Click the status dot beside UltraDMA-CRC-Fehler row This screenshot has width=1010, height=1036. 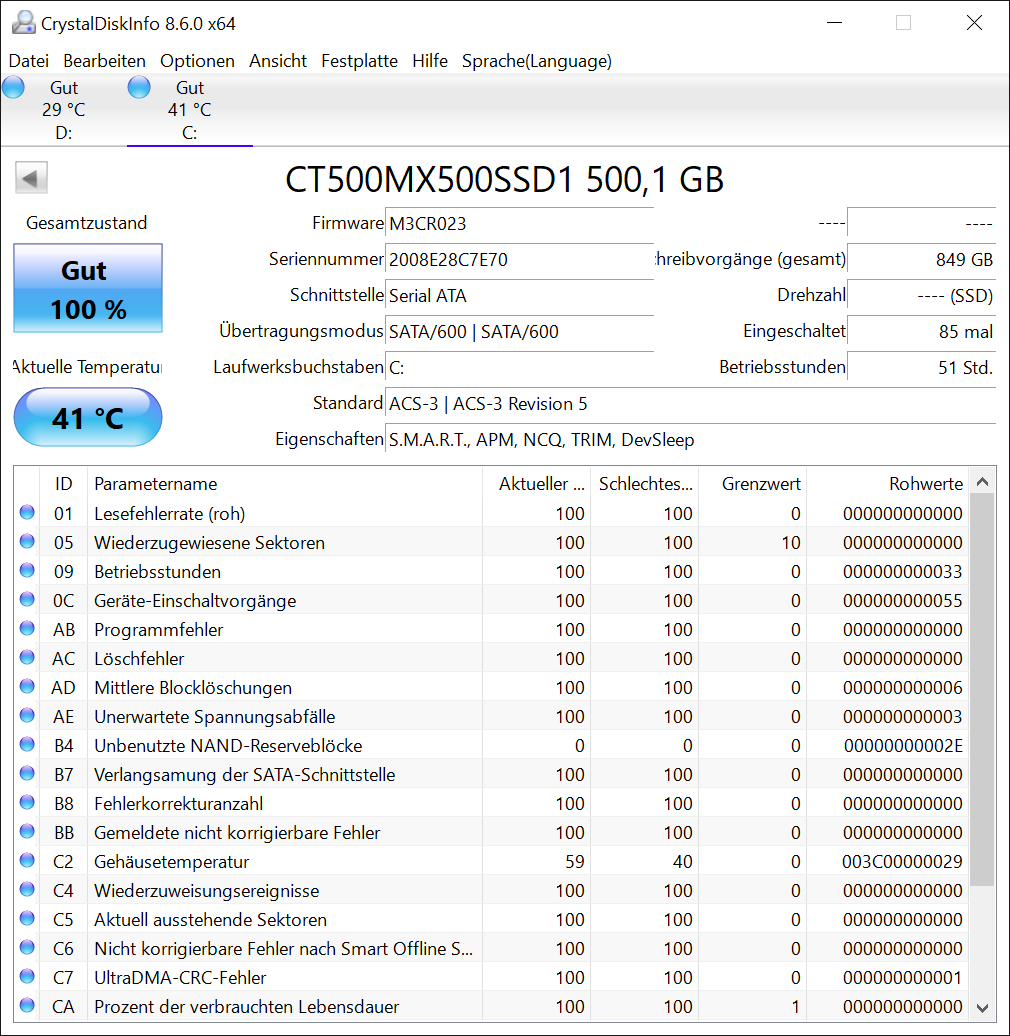[x=27, y=977]
